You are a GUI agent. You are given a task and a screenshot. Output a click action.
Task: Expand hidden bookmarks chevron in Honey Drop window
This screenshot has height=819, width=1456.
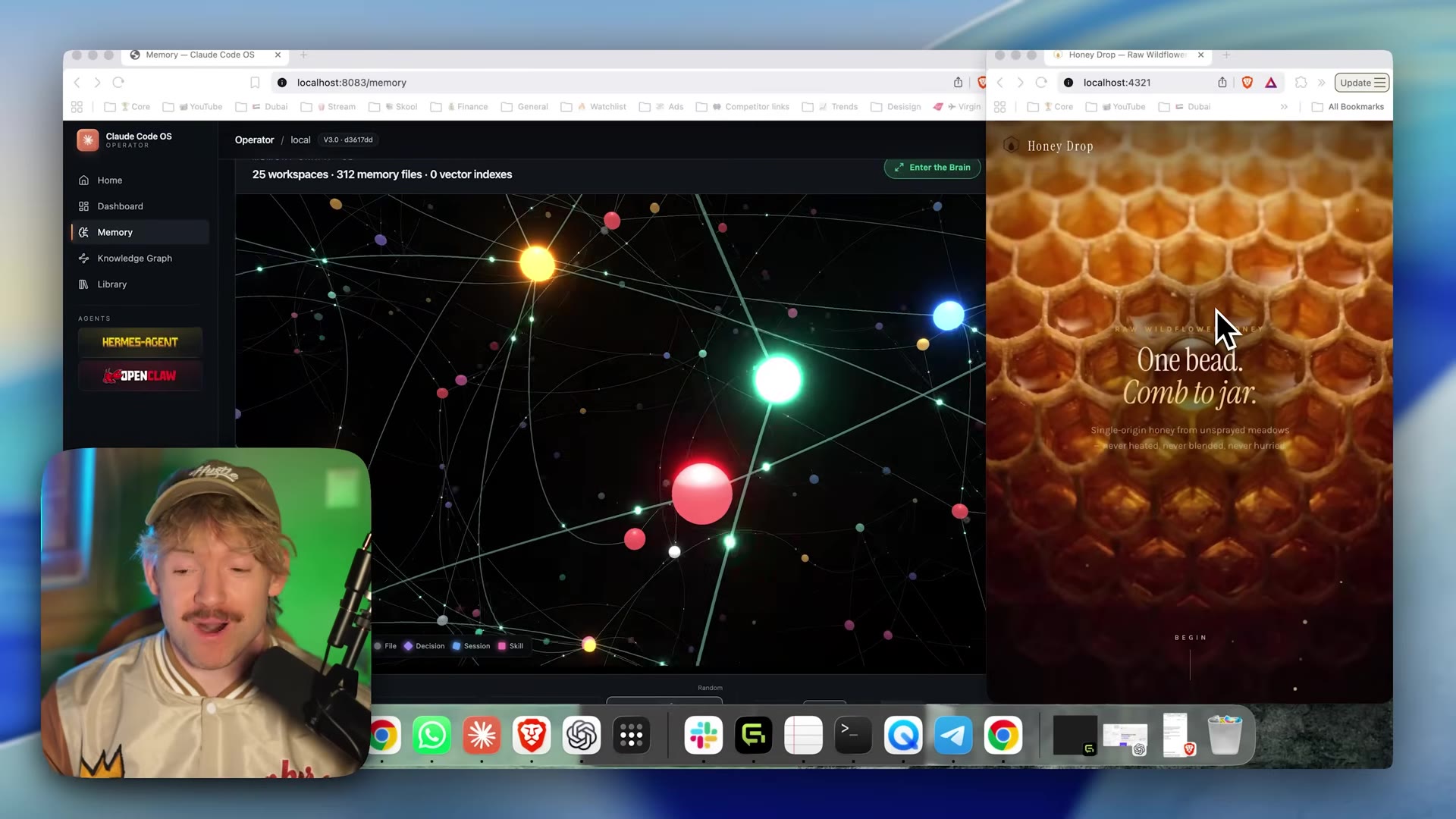click(1284, 107)
